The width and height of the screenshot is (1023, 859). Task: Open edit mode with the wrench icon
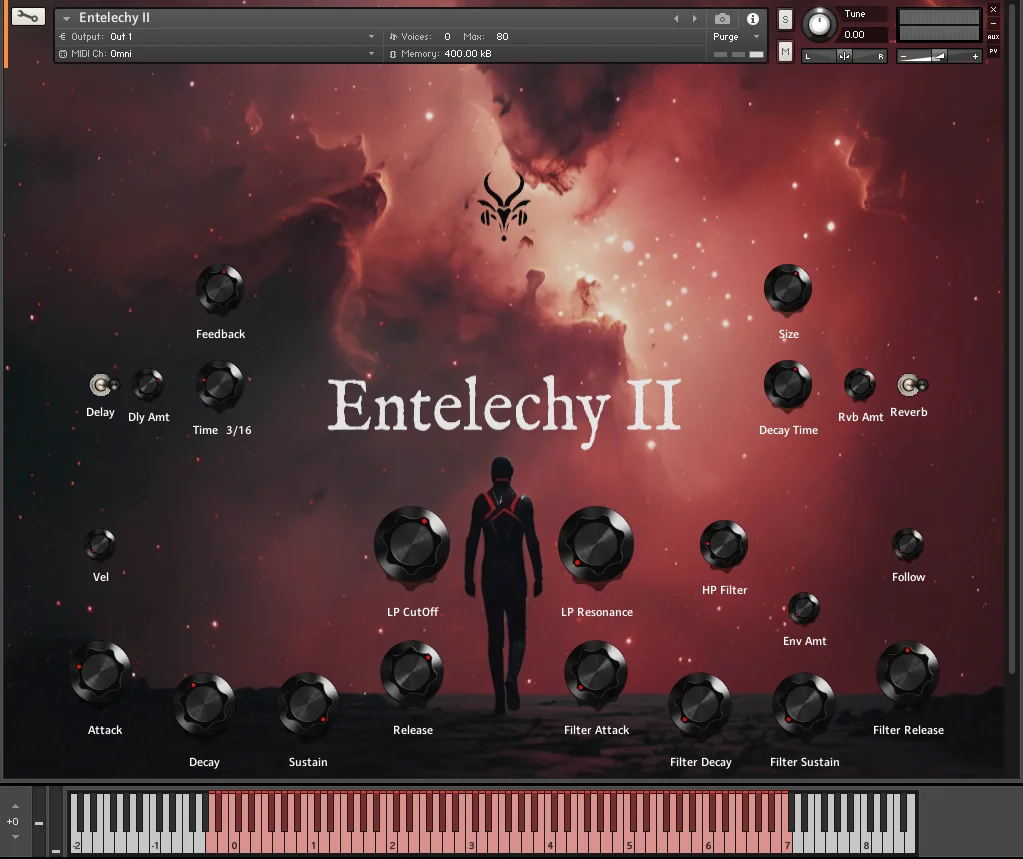(26, 16)
